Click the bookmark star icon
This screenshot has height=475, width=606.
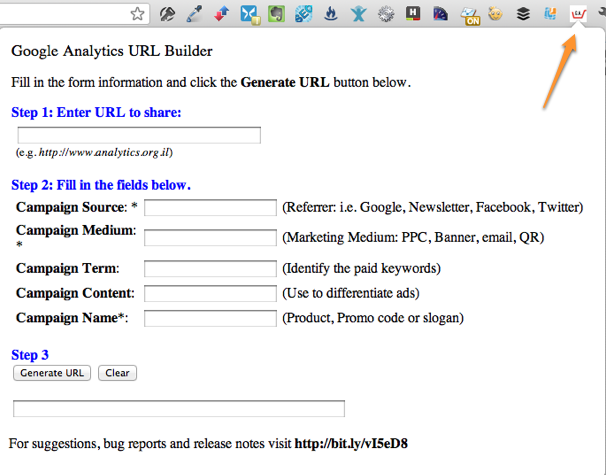[x=138, y=14]
